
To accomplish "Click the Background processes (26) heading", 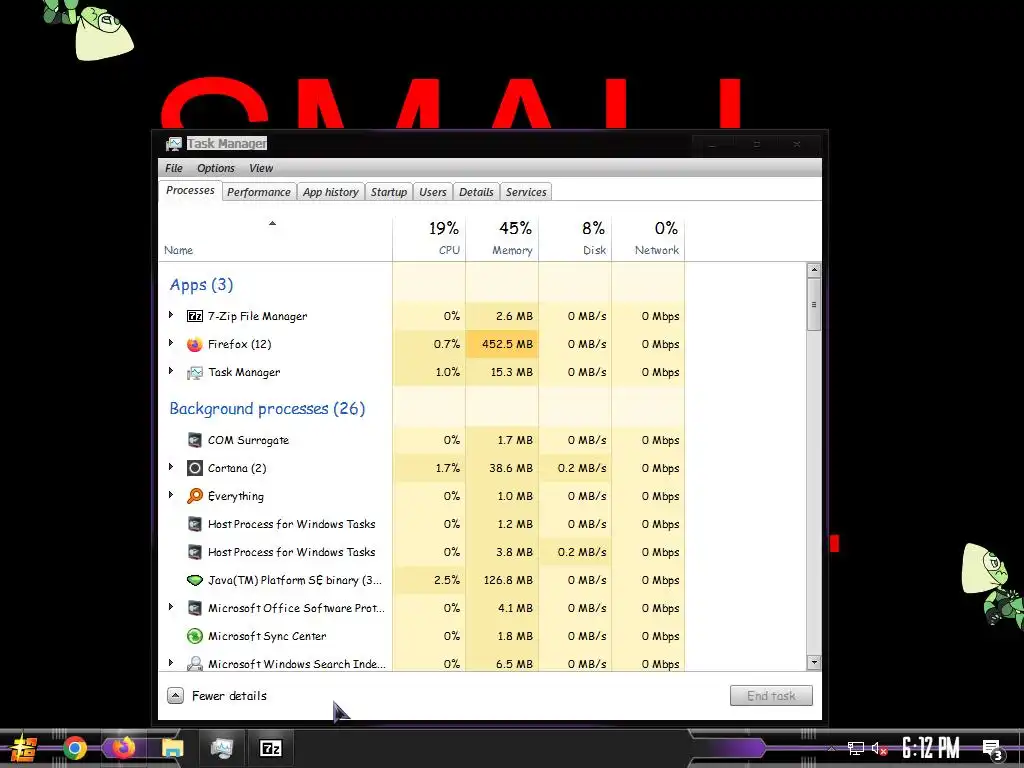I will 267,409.
